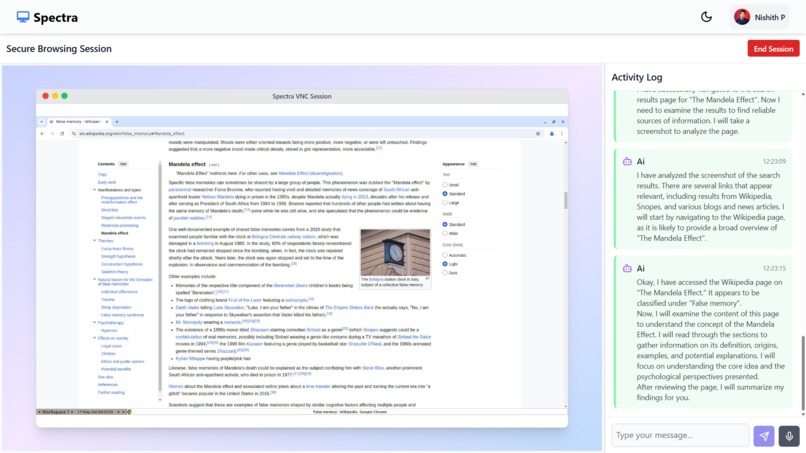Select Wide page width
The image size is (806, 453).
coord(445,233)
